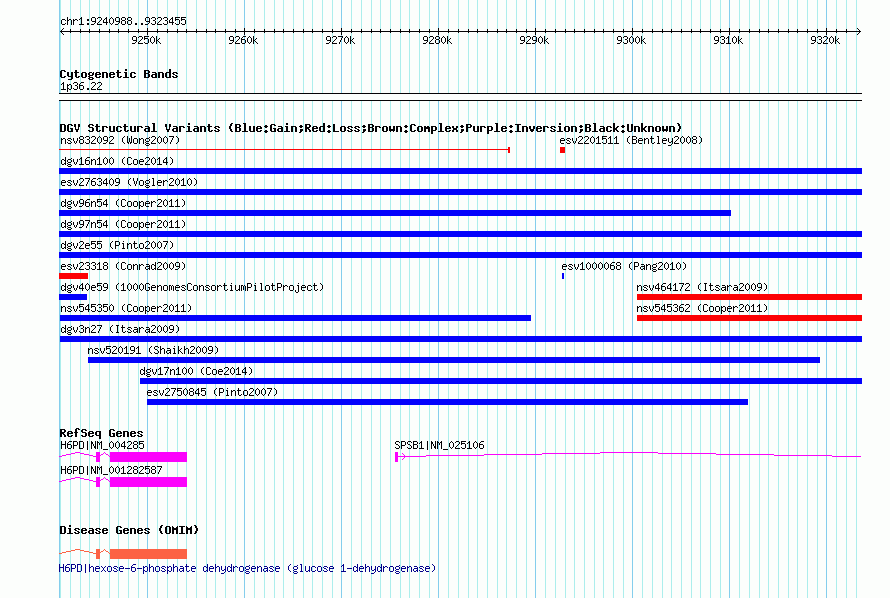Select the blue bar under dgv96n54
Viewport: 890px width, 598px height.
click(395, 213)
